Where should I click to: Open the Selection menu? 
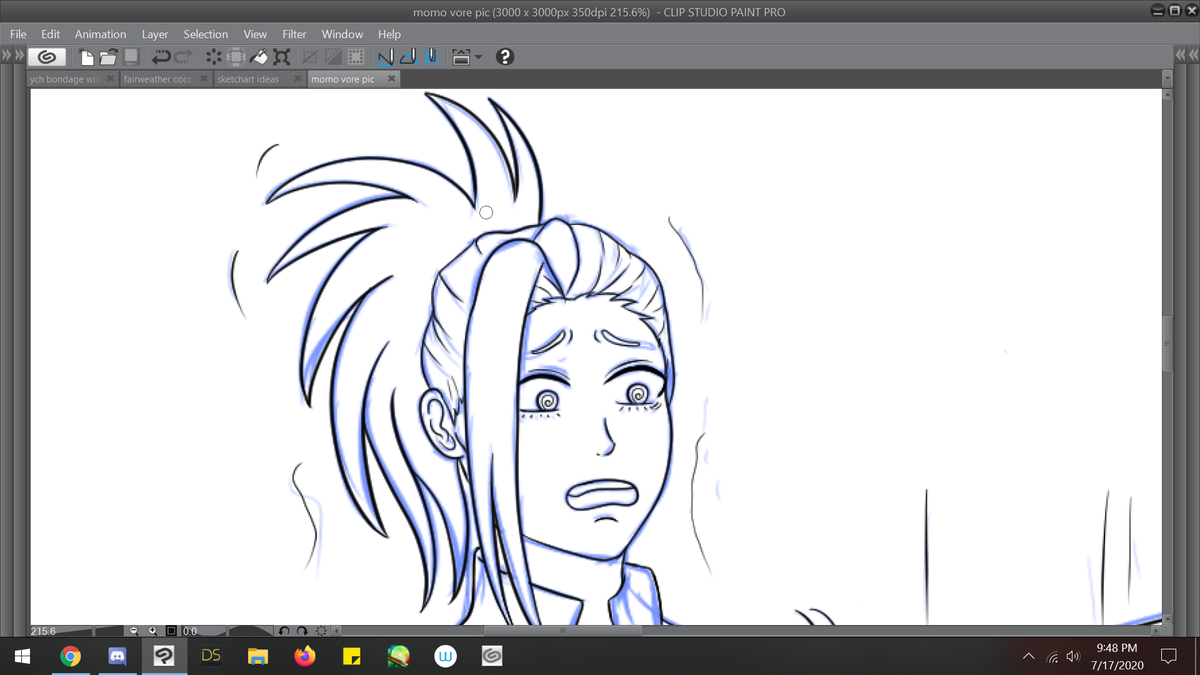click(x=206, y=34)
